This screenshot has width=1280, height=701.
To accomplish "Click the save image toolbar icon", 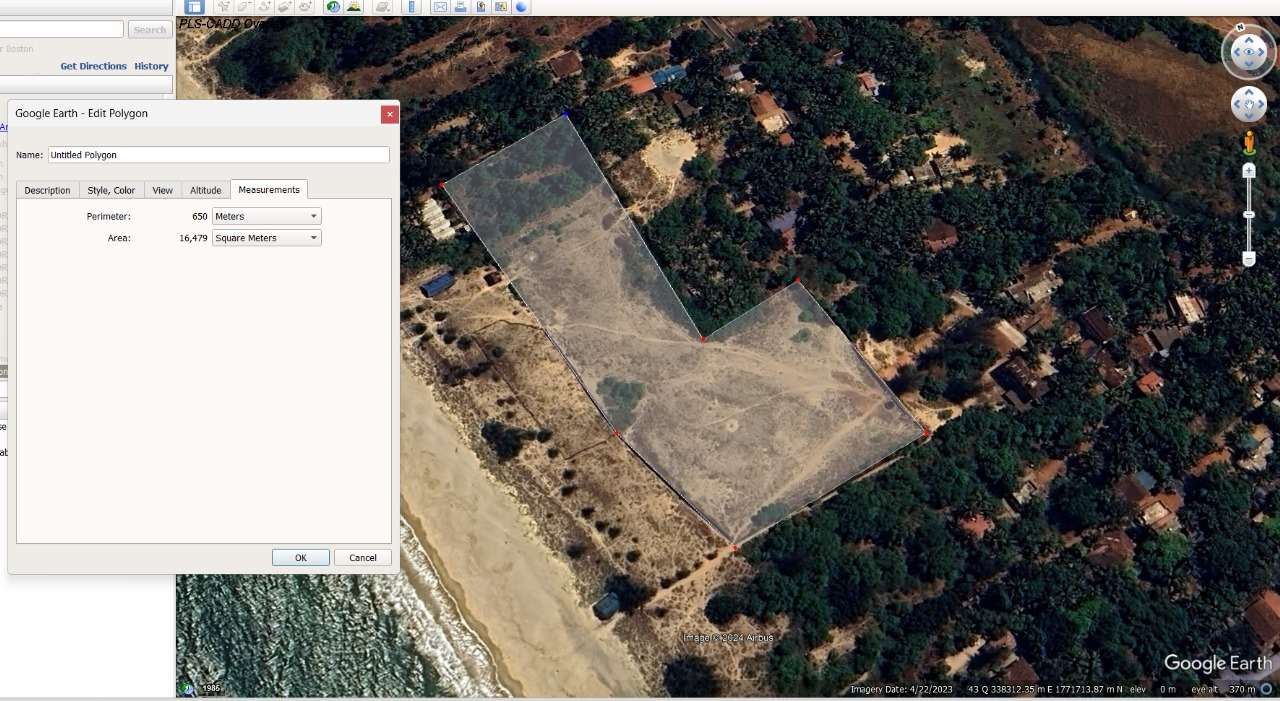I will 480,6.
